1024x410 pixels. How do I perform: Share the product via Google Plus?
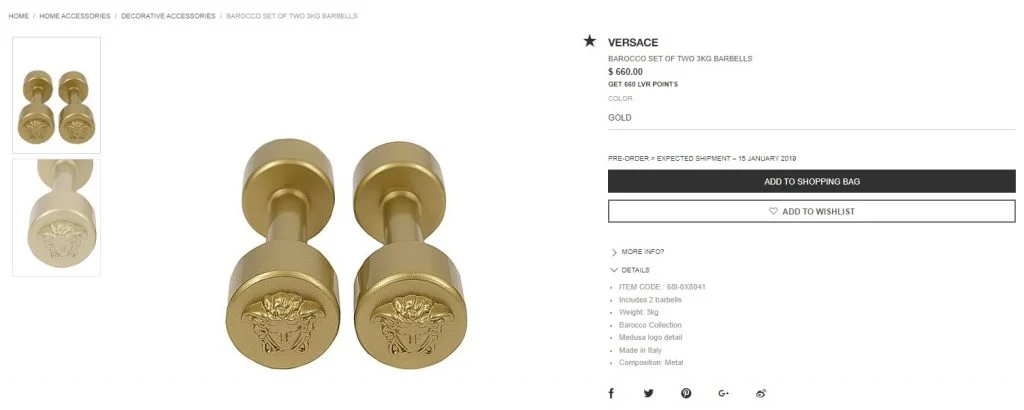(x=723, y=393)
